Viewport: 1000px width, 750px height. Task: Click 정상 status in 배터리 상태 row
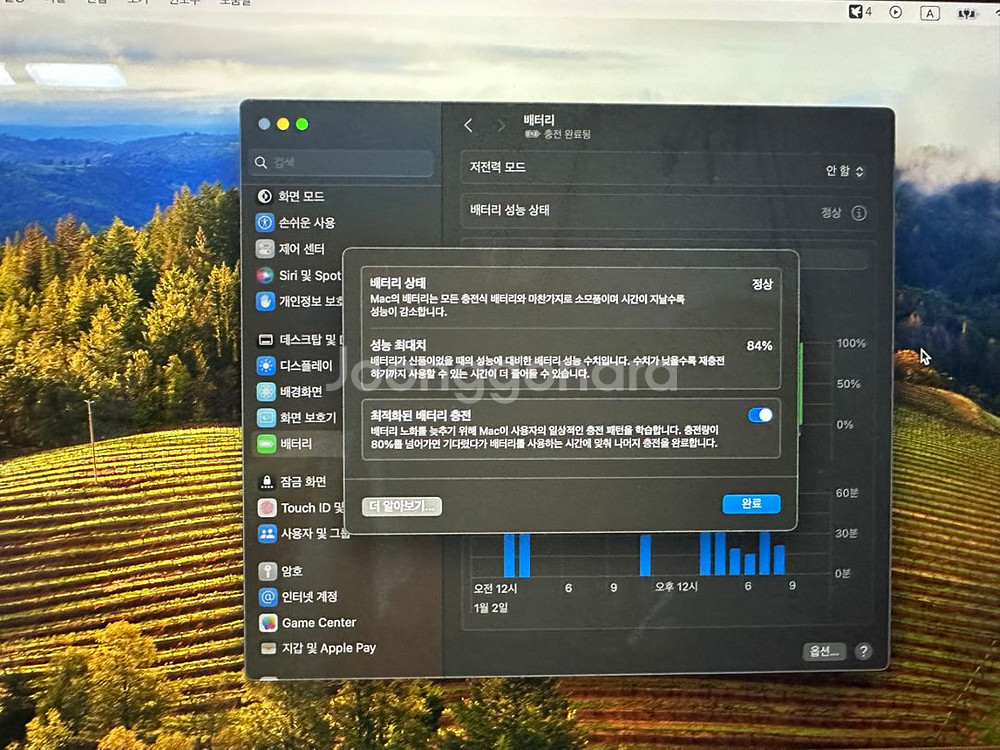(762, 284)
